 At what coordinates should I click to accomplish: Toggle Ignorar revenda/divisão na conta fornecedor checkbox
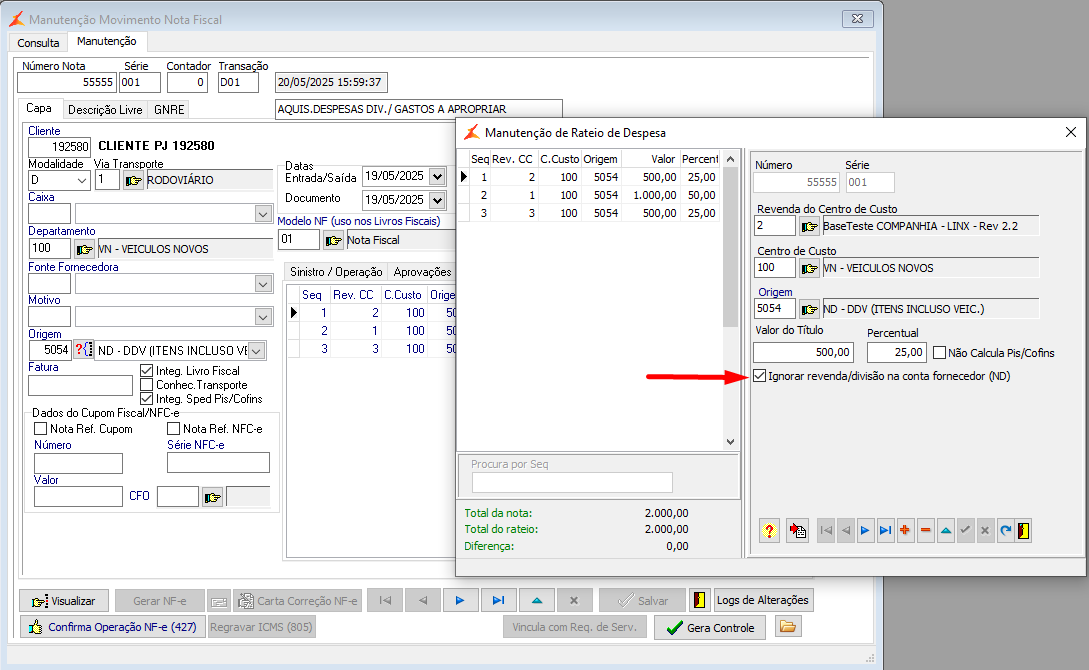pos(760,376)
